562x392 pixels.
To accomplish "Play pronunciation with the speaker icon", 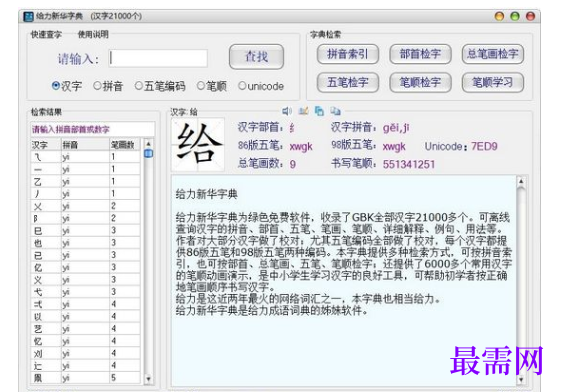I will click(287, 111).
